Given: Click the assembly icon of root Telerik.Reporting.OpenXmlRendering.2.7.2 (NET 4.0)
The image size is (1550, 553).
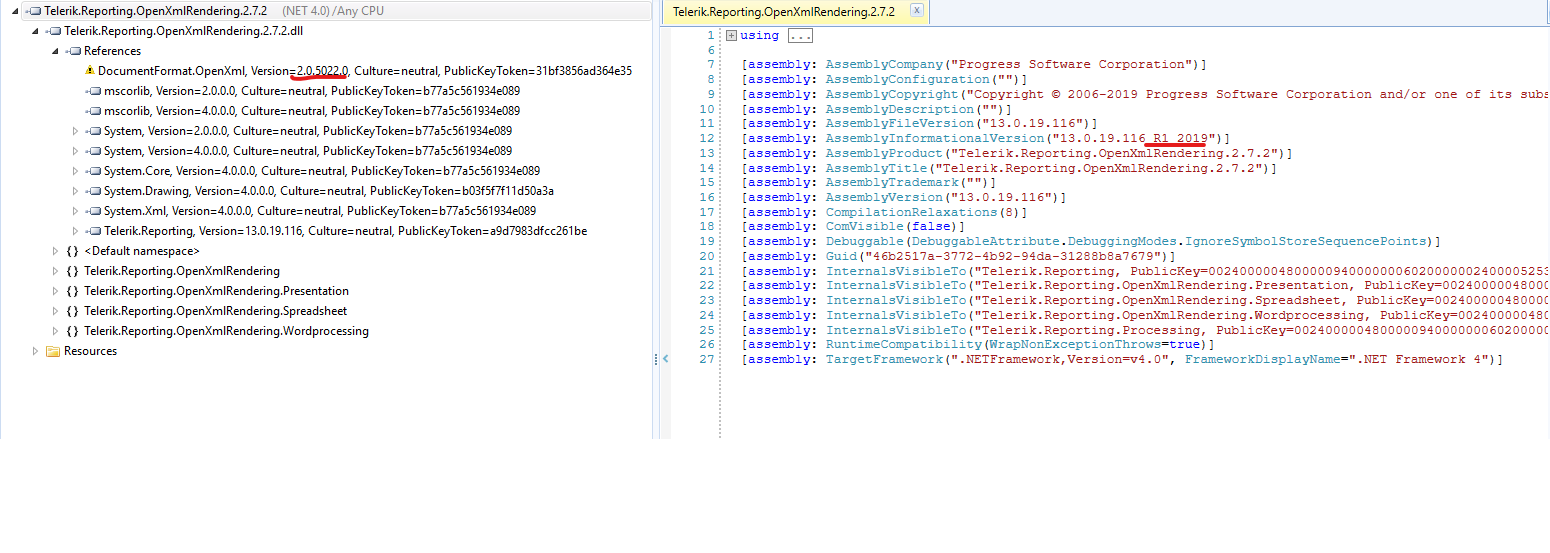Looking at the screenshot, I should click(35, 11).
